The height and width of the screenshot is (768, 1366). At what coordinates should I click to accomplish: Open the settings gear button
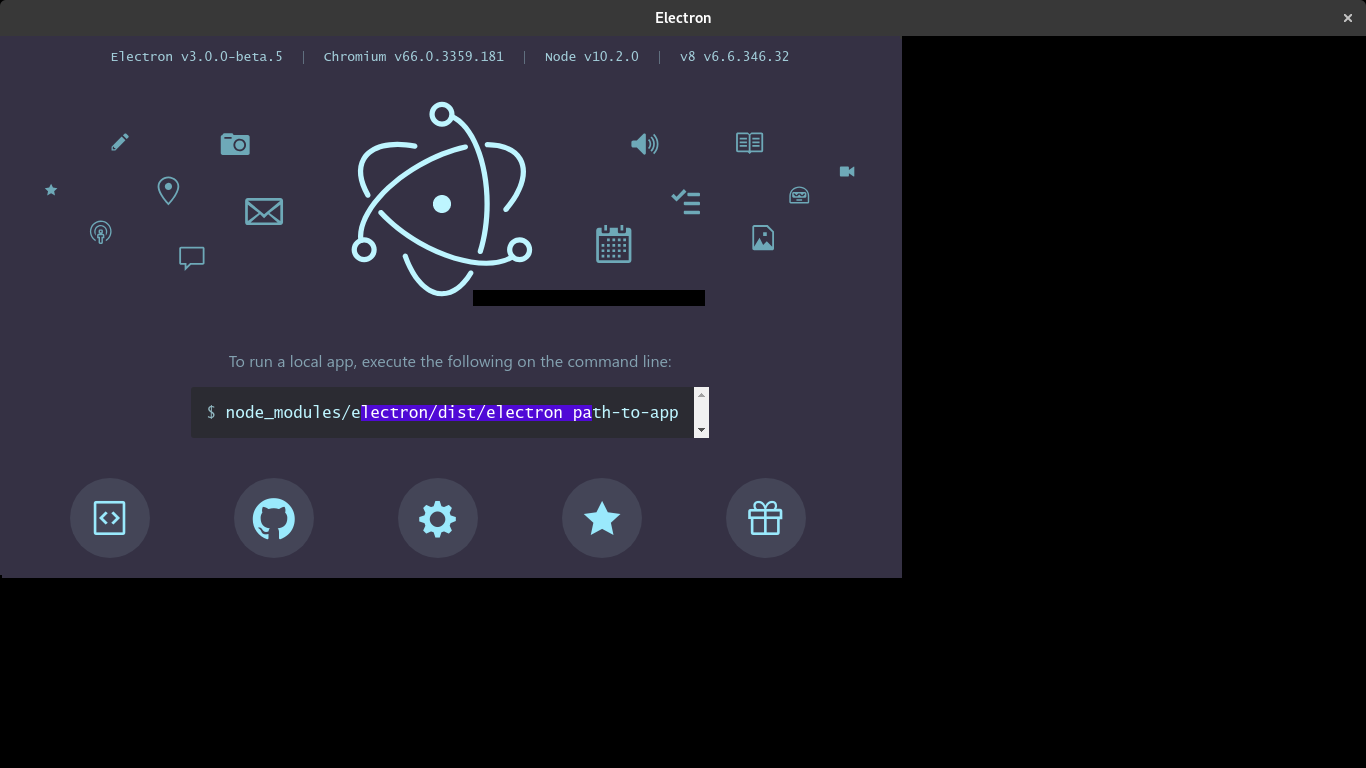437,518
